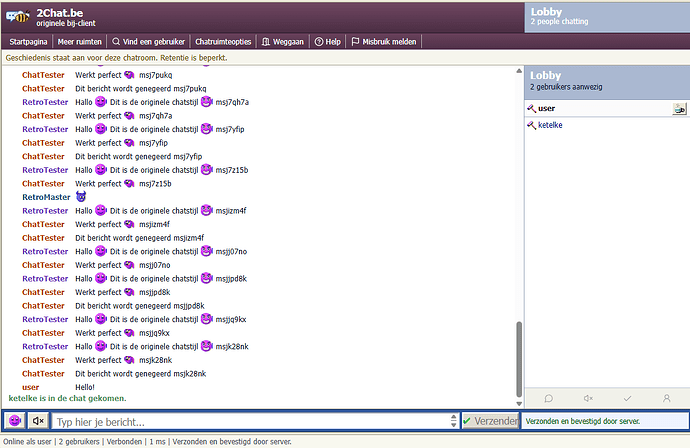Image resolution: width=690 pixels, height=448 pixels.
Task: Click the coffee cup away icon next to user
Action: pos(679,108)
